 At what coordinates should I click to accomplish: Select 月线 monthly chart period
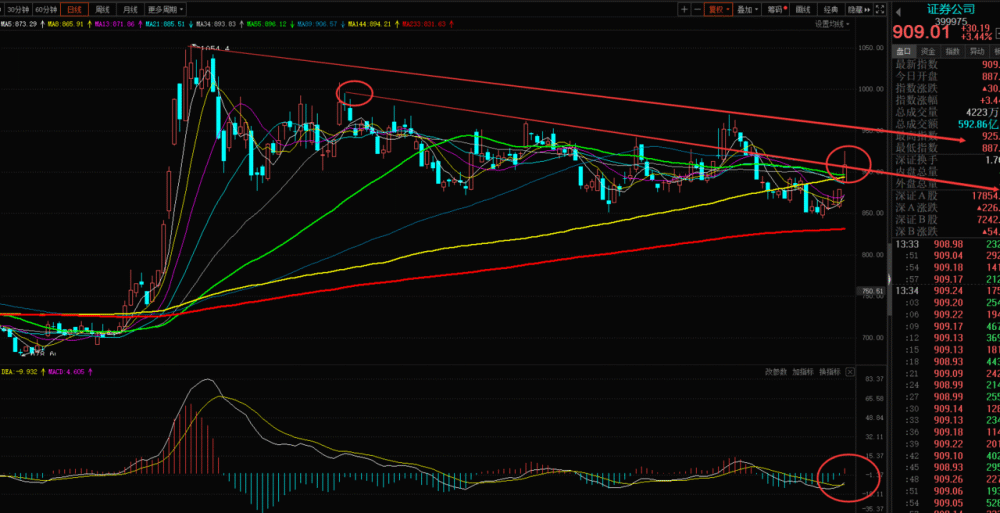coord(130,10)
